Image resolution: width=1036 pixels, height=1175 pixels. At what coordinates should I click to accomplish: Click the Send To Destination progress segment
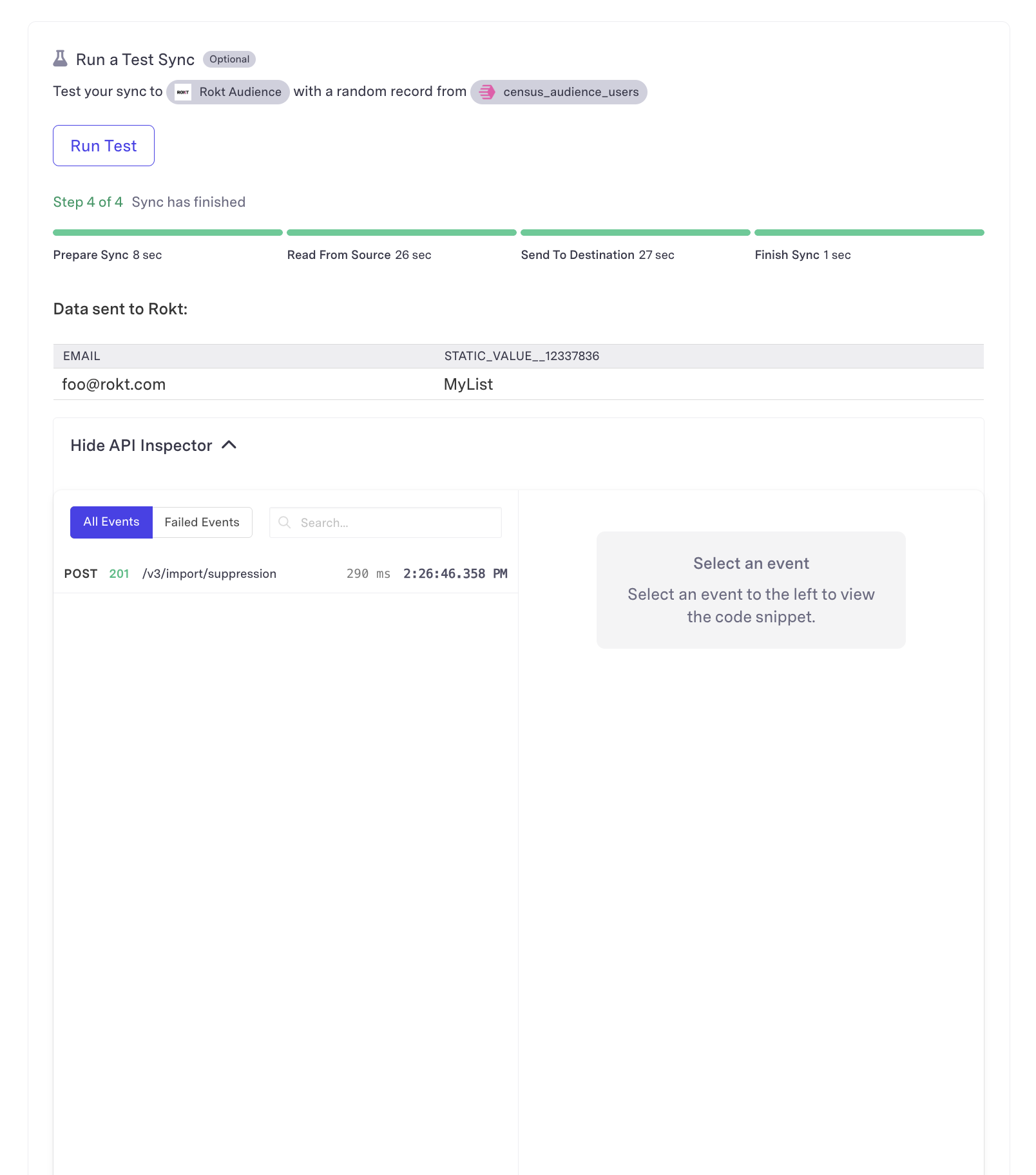coord(635,233)
